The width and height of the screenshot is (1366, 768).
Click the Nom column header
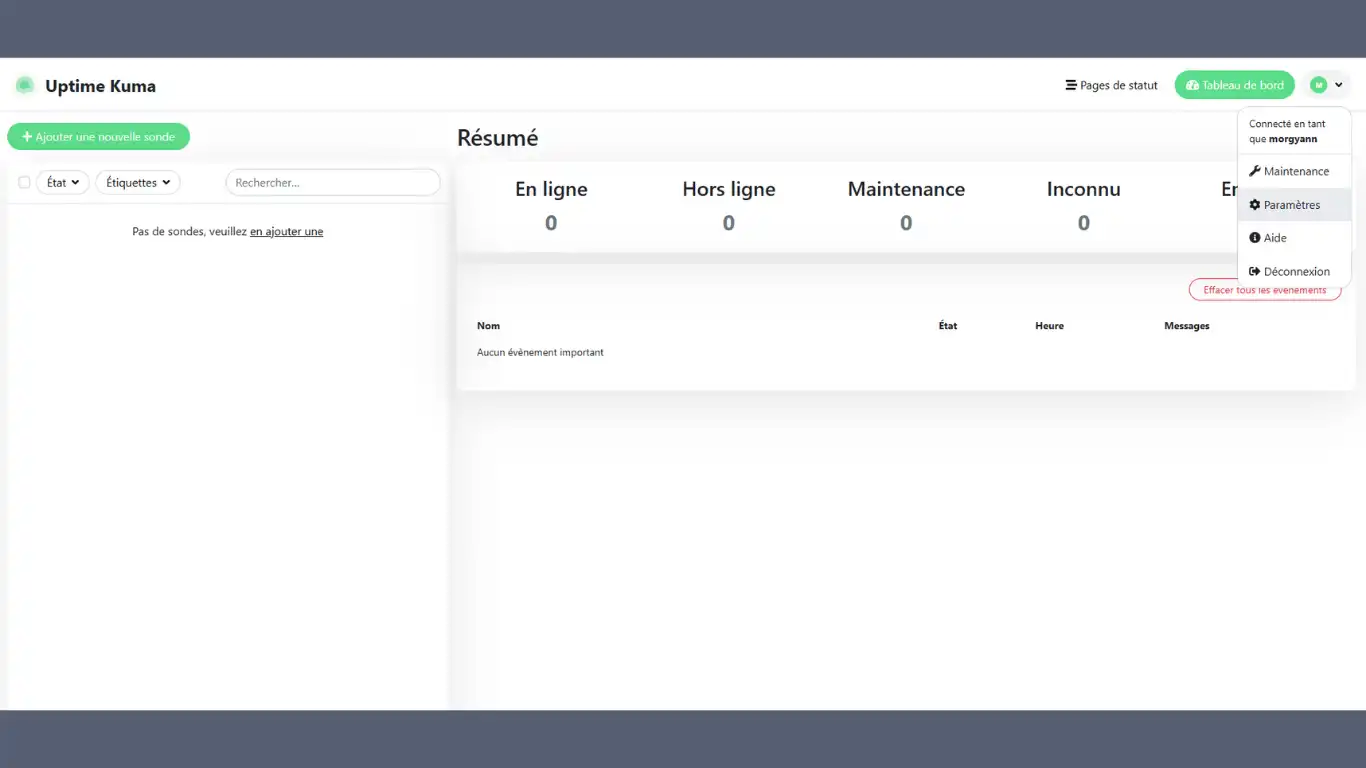point(488,326)
